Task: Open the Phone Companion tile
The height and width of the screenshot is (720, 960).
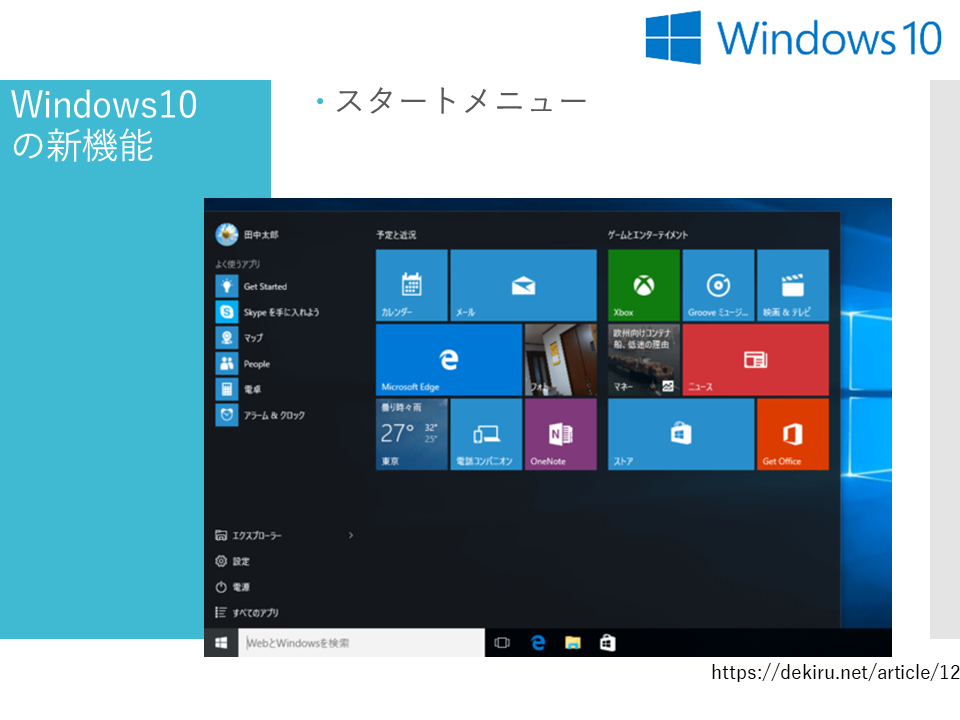Action: coord(486,434)
